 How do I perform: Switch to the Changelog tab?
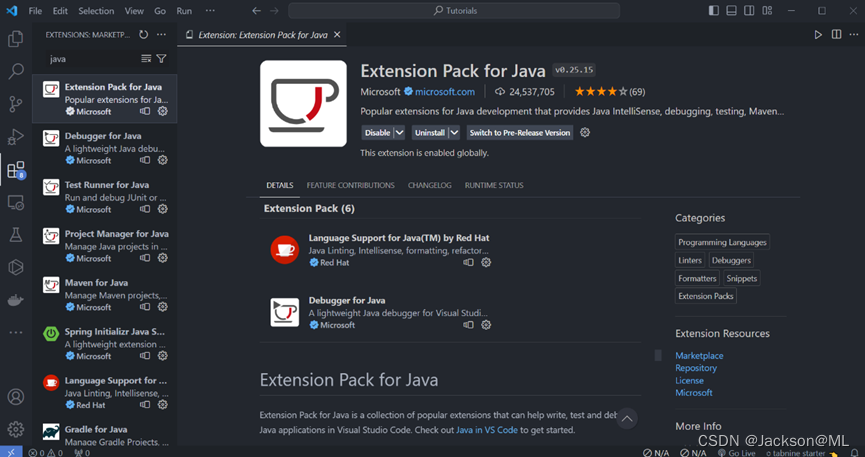point(429,185)
